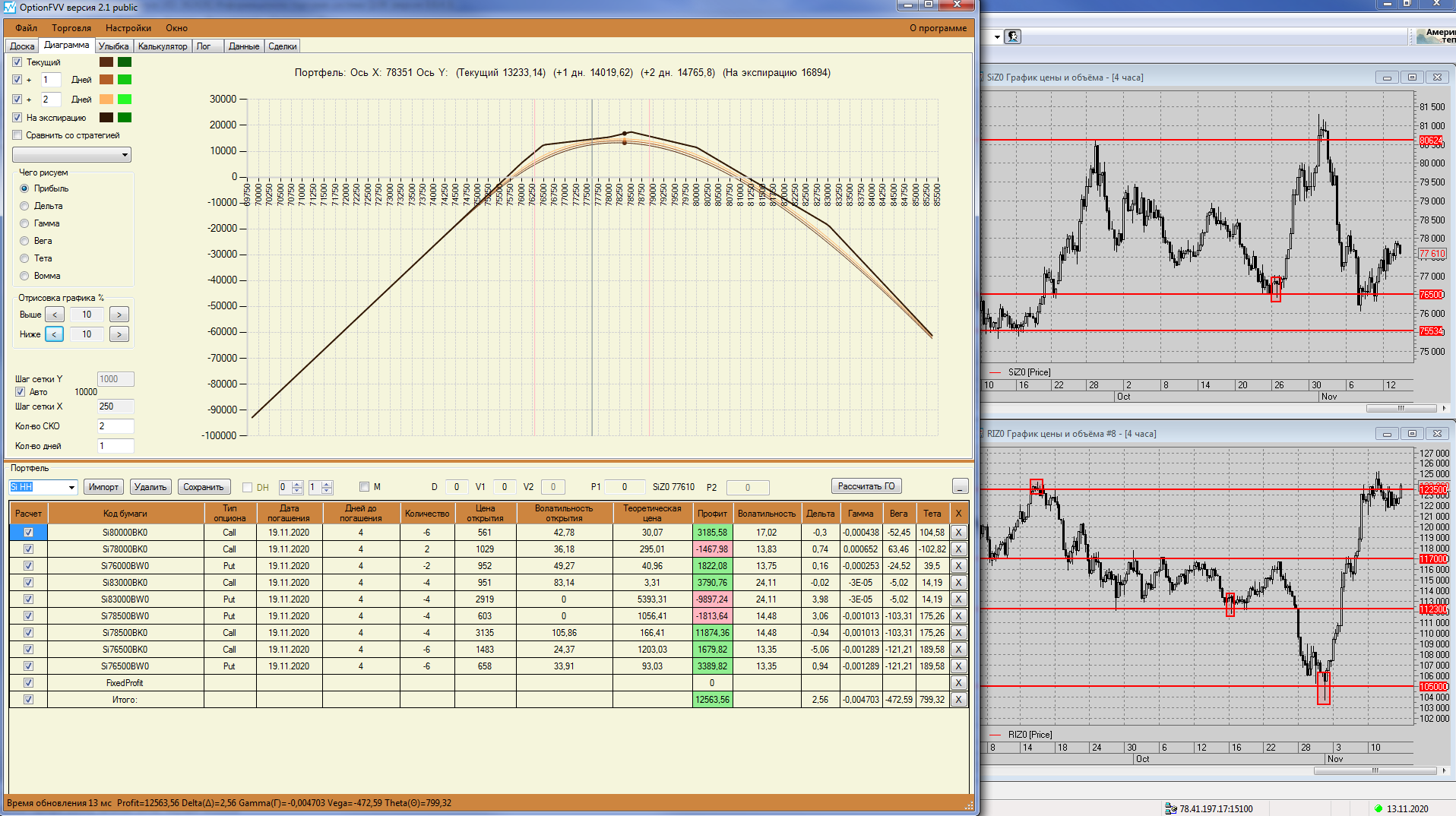Click the Профит column header

712,514
